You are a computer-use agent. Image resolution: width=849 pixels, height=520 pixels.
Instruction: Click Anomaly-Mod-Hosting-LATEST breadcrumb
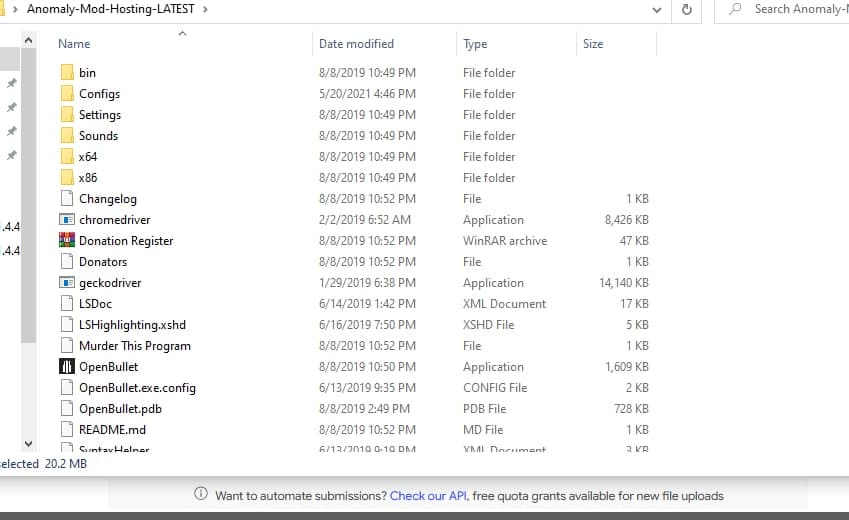(110, 9)
